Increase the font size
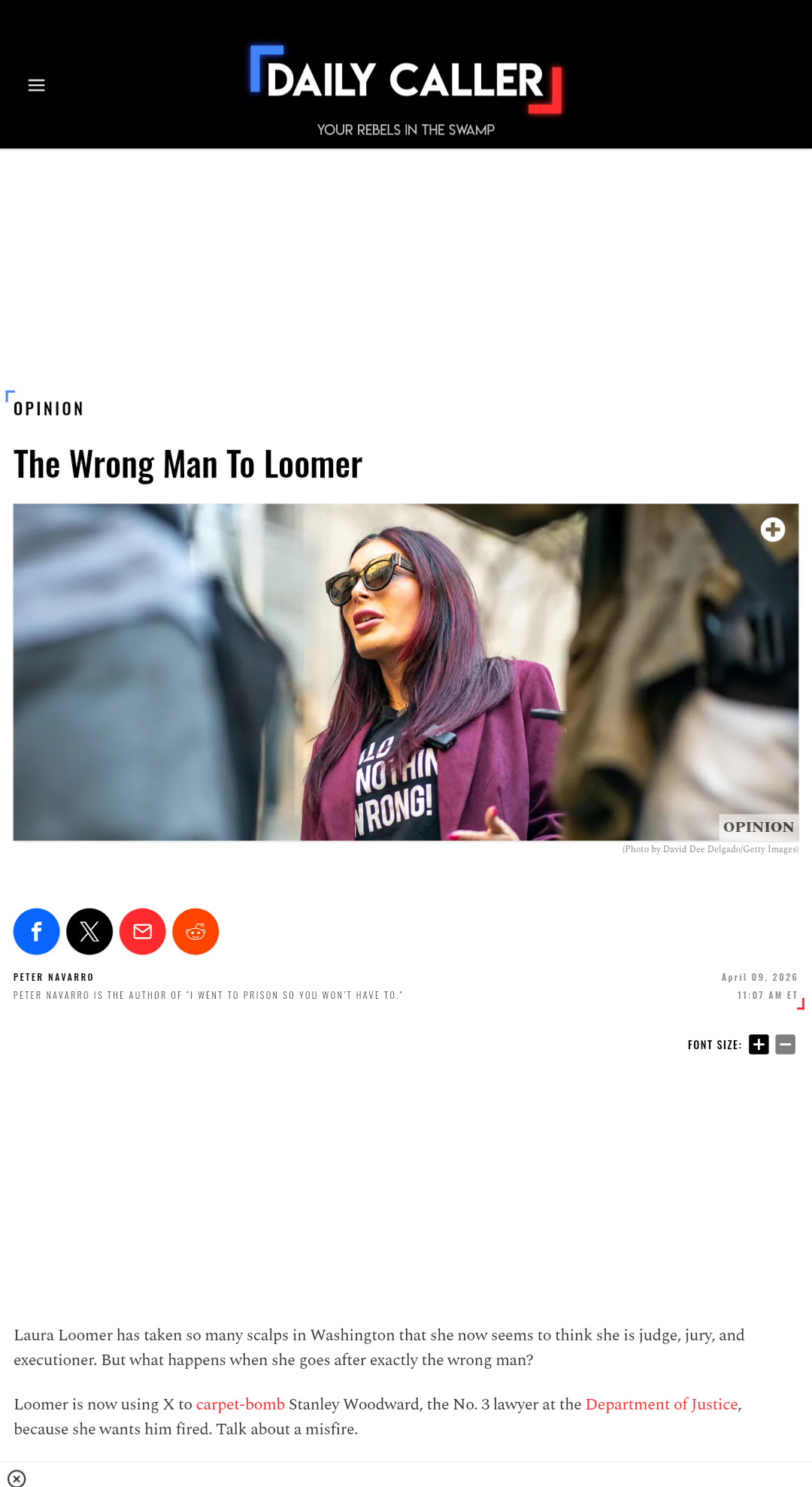 (759, 1044)
